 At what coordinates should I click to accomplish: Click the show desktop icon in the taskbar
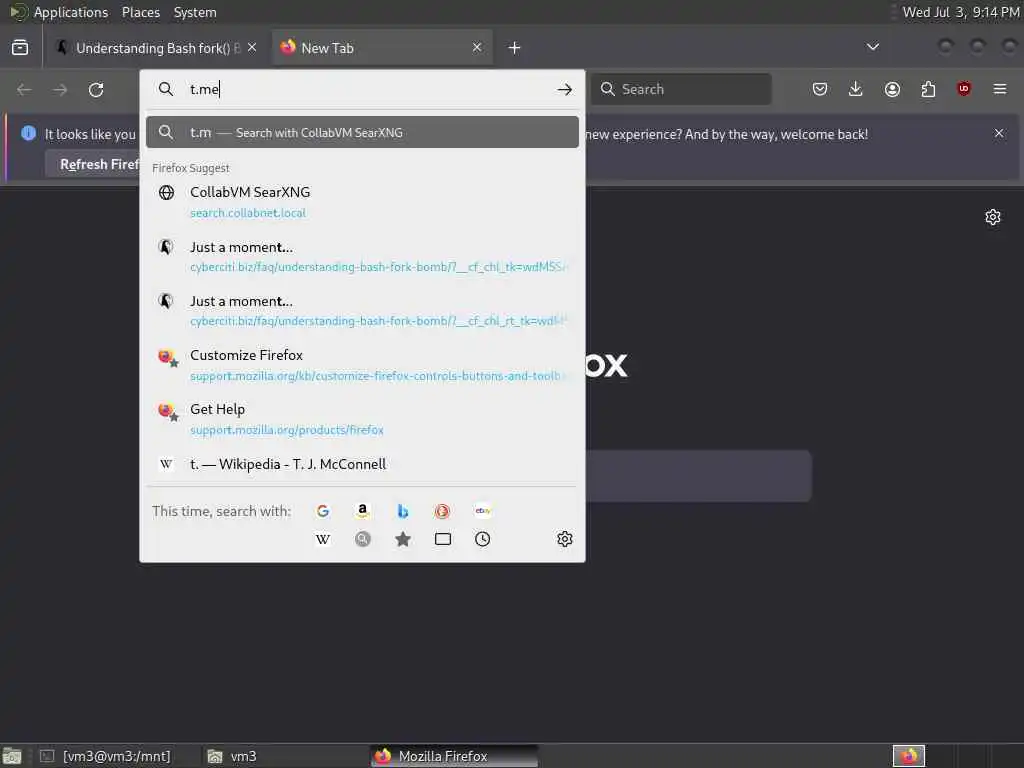(x=12, y=756)
